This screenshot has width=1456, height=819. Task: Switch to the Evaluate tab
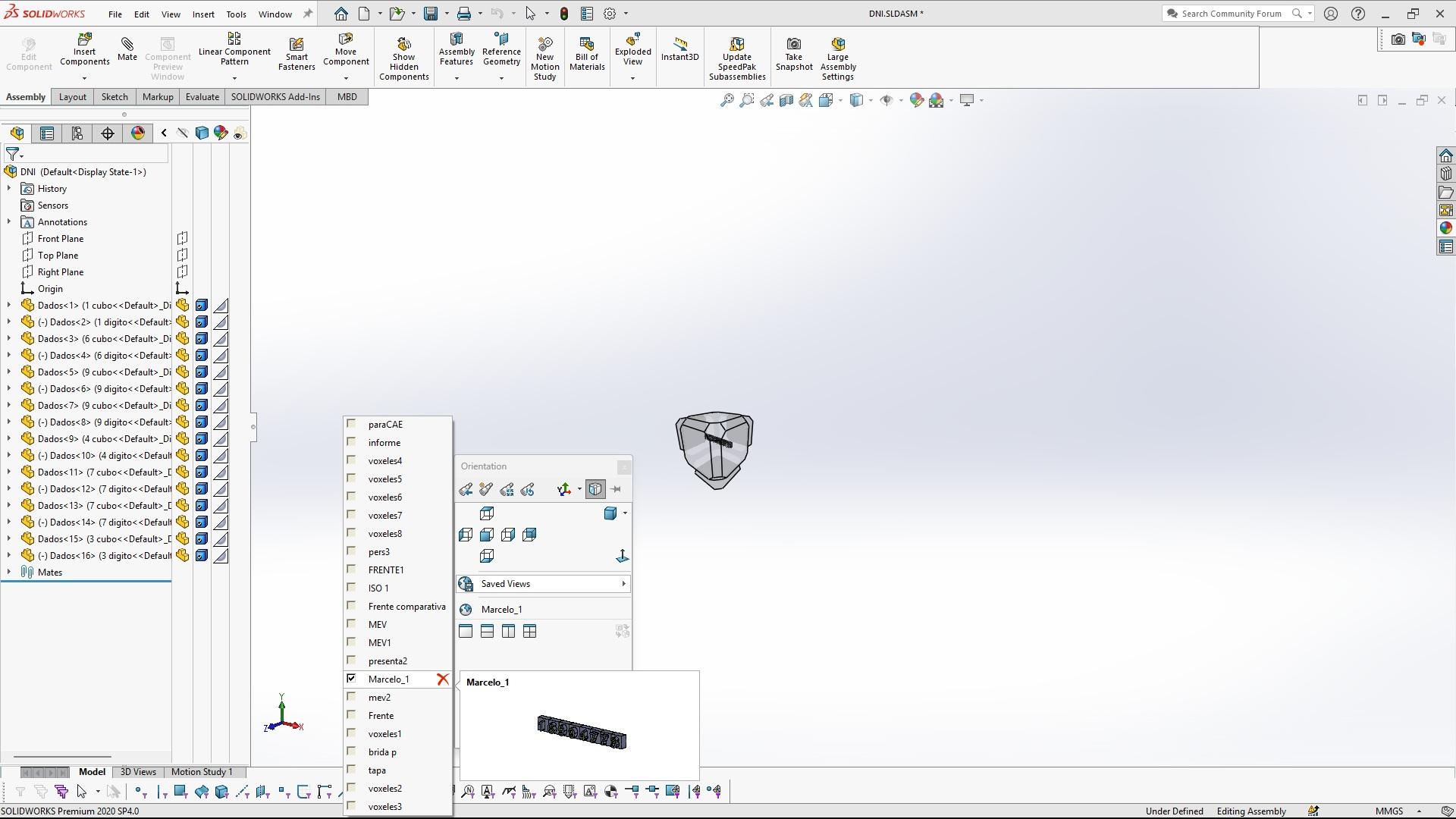point(202,97)
